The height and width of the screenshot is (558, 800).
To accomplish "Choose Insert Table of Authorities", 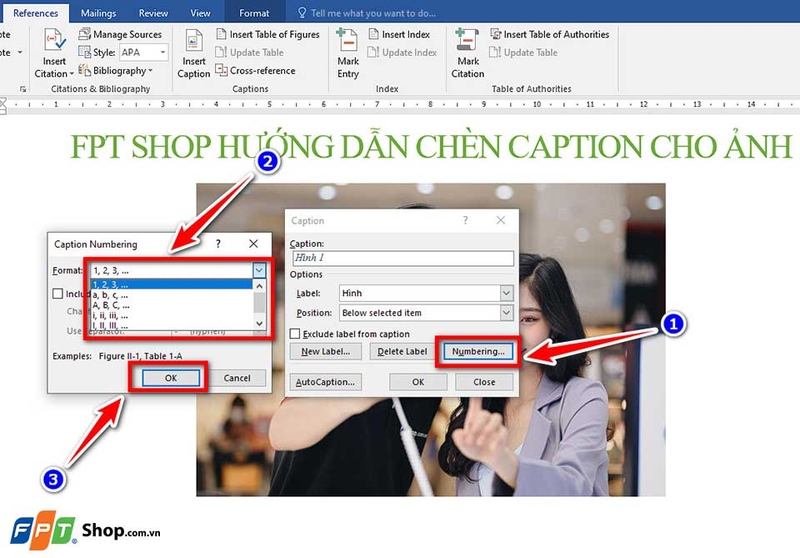I will point(549,34).
